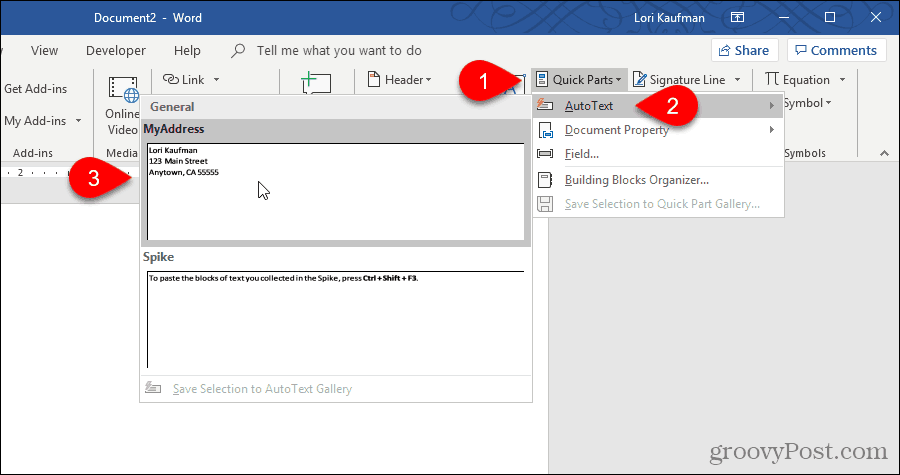Screen dimensions: 900x475
Task: Open the My Add-ins dropdown
Action: pyautogui.click(x=43, y=121)
